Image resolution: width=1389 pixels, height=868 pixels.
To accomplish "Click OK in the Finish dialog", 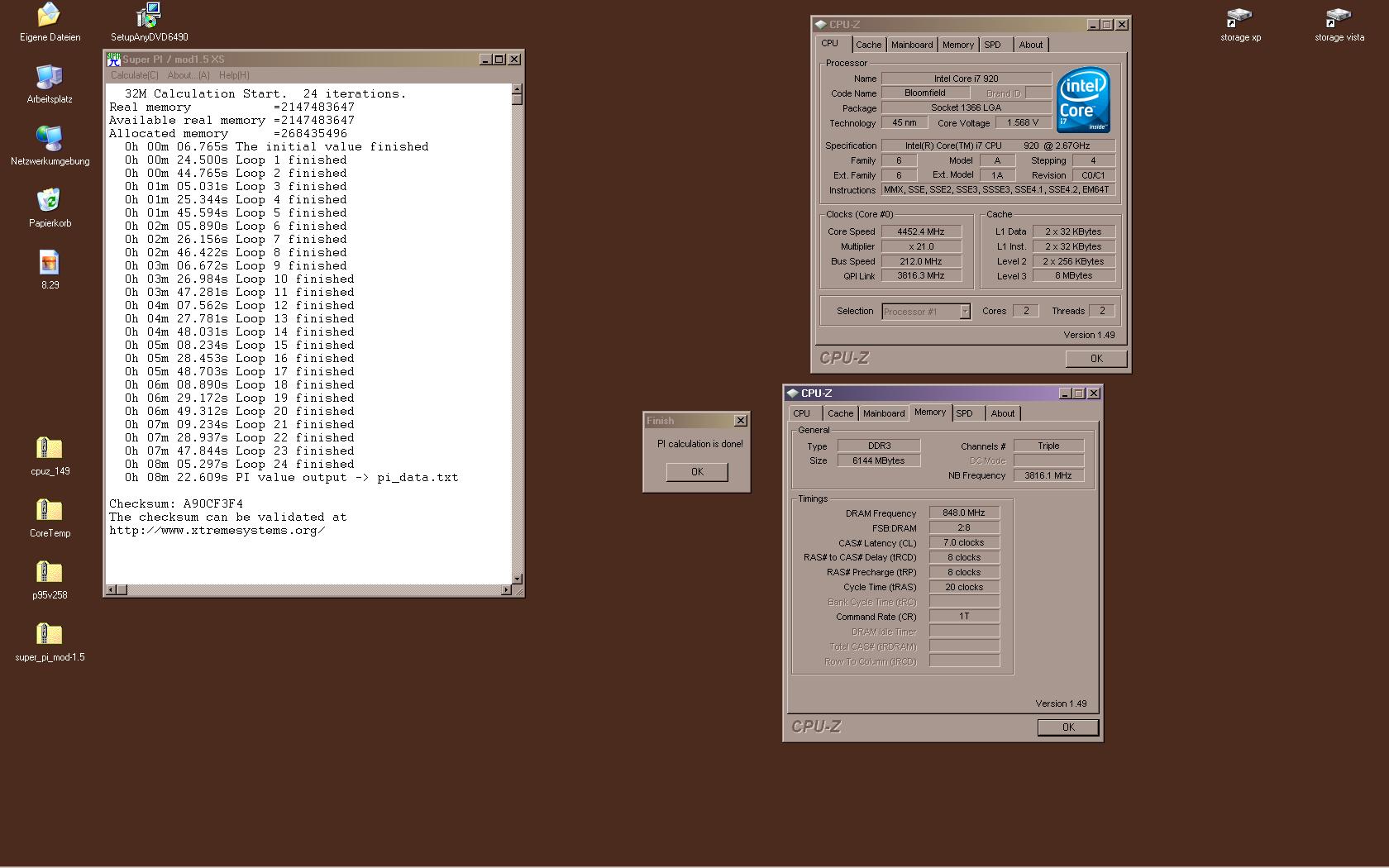I will (x=697, y=472).
